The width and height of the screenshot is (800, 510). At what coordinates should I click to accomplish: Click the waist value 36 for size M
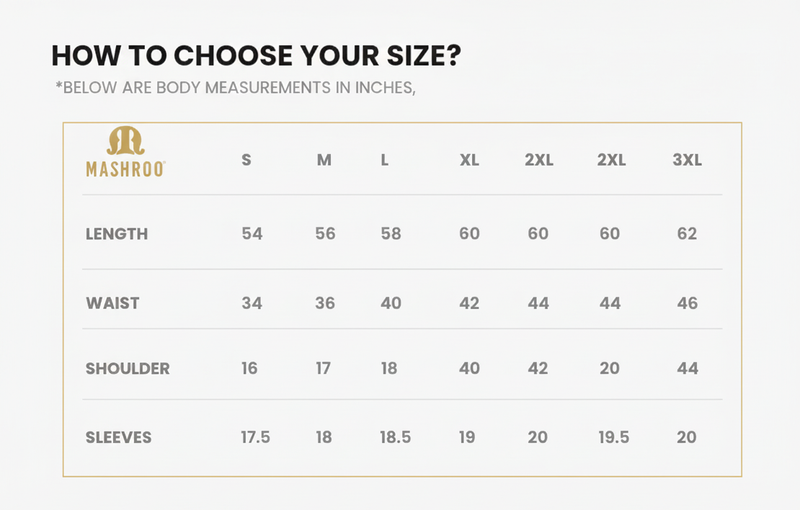click(x=325, y=303)
